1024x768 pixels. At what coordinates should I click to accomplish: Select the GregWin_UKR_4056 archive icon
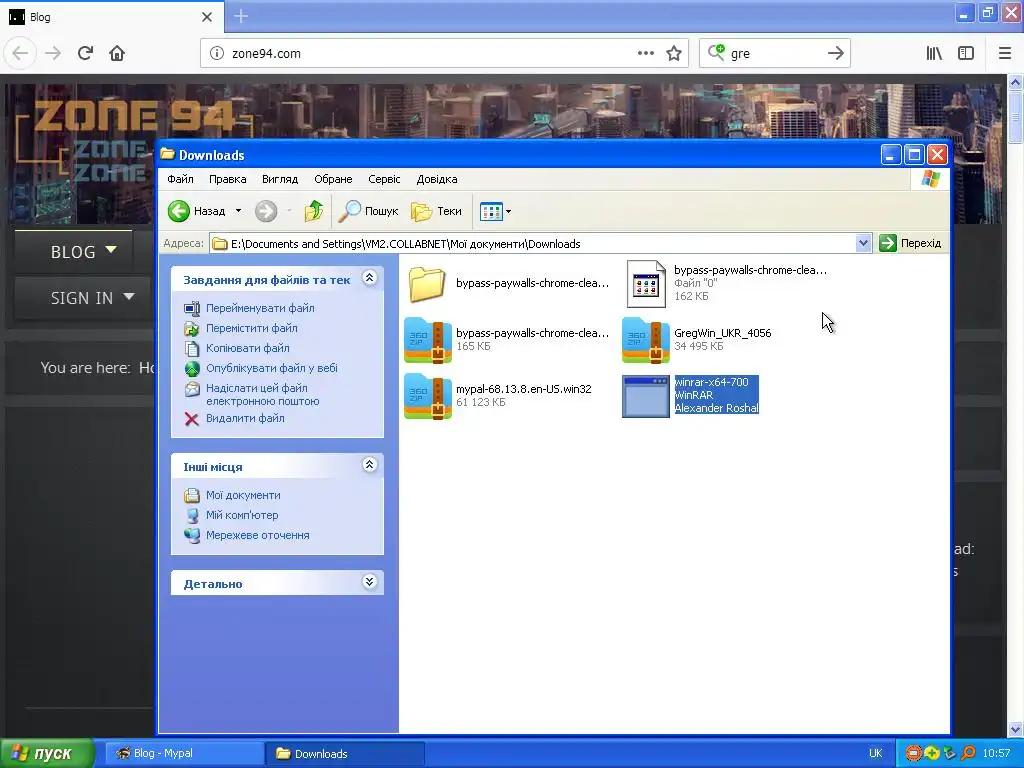pos(646,340)
